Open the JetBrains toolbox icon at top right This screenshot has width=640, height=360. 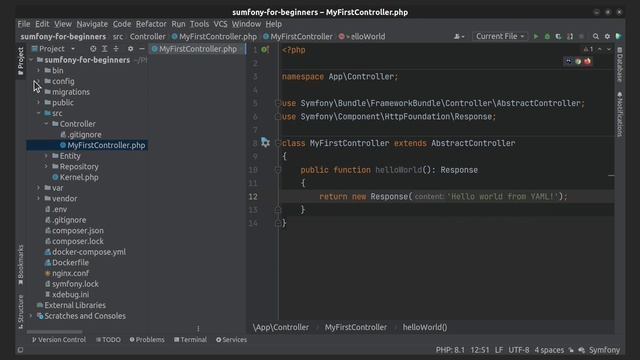click(619, 37)
